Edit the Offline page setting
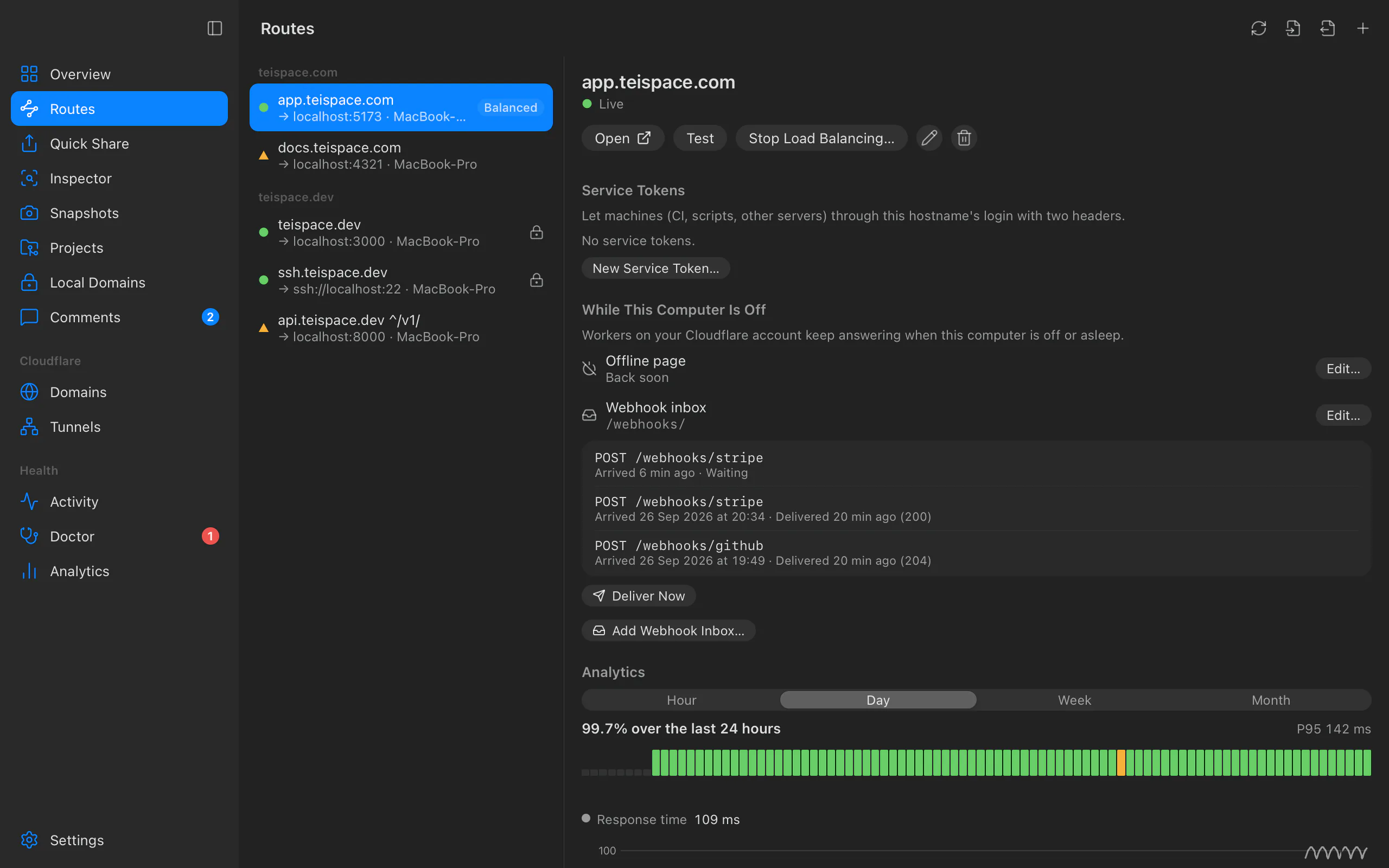 (1343, 368)
